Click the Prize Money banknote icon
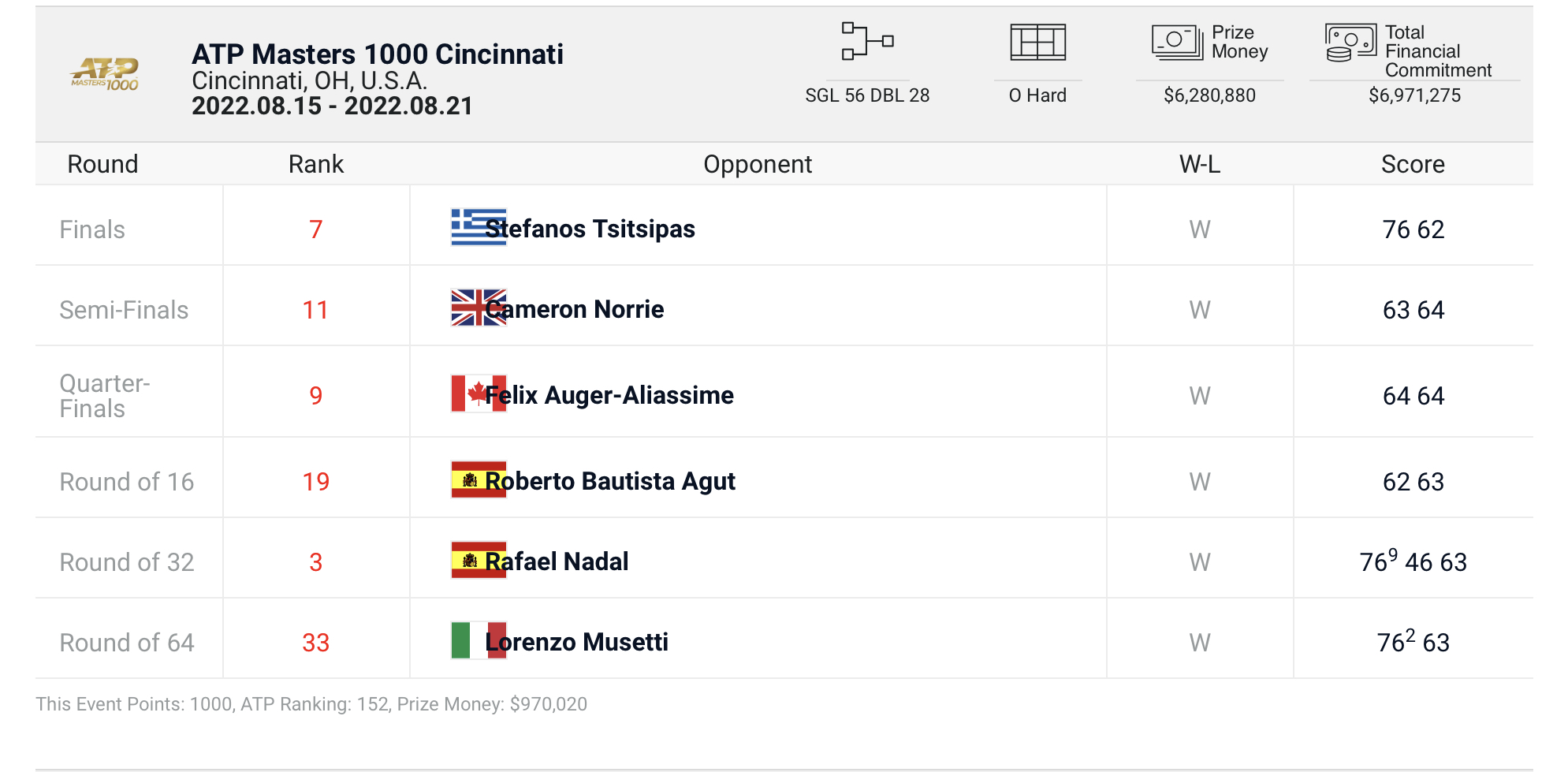The image size is (1568, 772). click(1177, 42)
